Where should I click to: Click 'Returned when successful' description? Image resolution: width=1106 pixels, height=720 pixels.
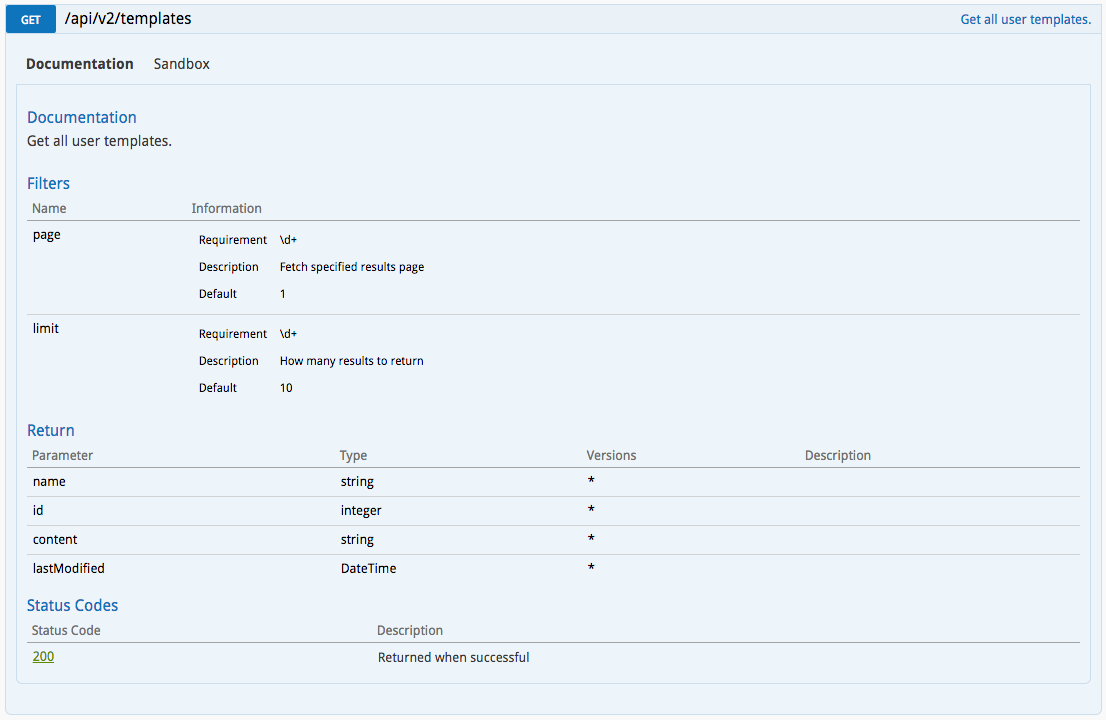(x=454, y=657)
